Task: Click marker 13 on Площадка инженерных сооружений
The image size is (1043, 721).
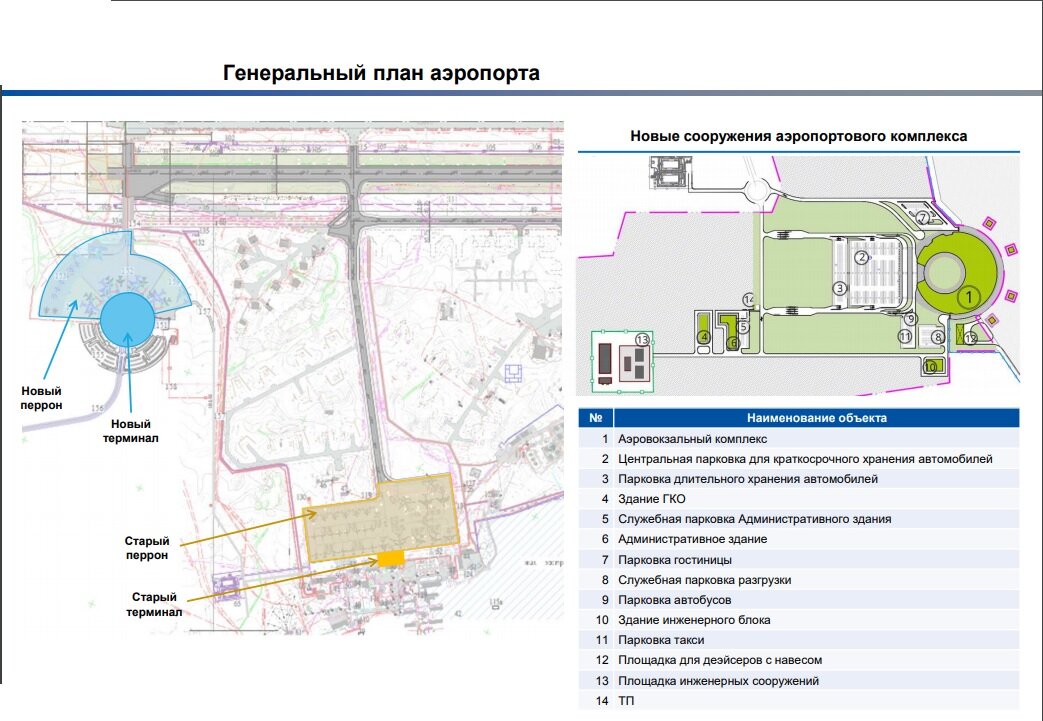Action: (x=642, y=340)
